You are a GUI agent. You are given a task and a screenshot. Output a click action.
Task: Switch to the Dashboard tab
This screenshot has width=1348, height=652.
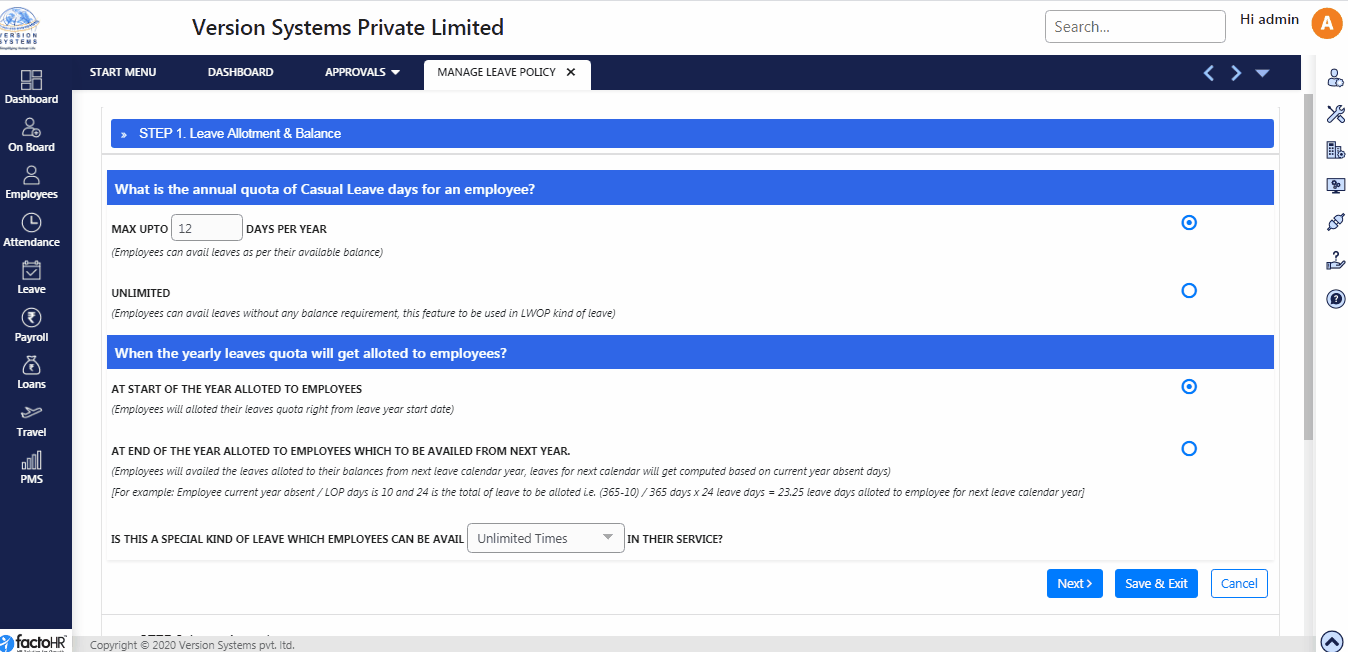coord(240,72)
